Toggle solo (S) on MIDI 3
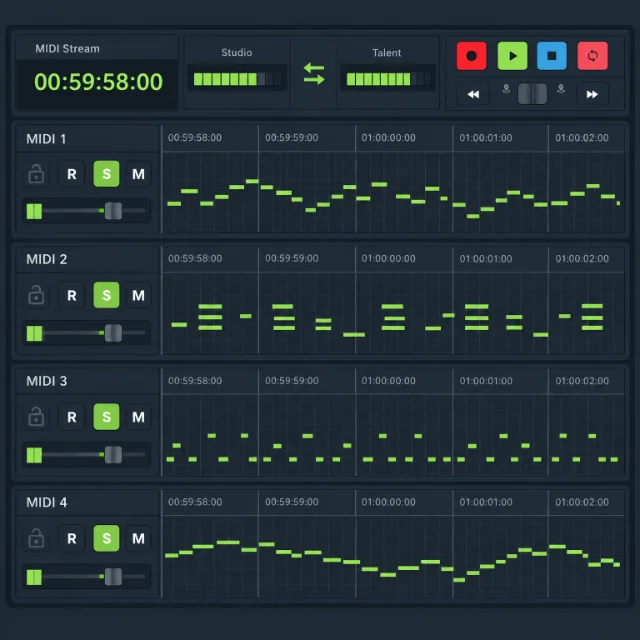This screenshot has height=640, width=640. (x=106, y=417)
